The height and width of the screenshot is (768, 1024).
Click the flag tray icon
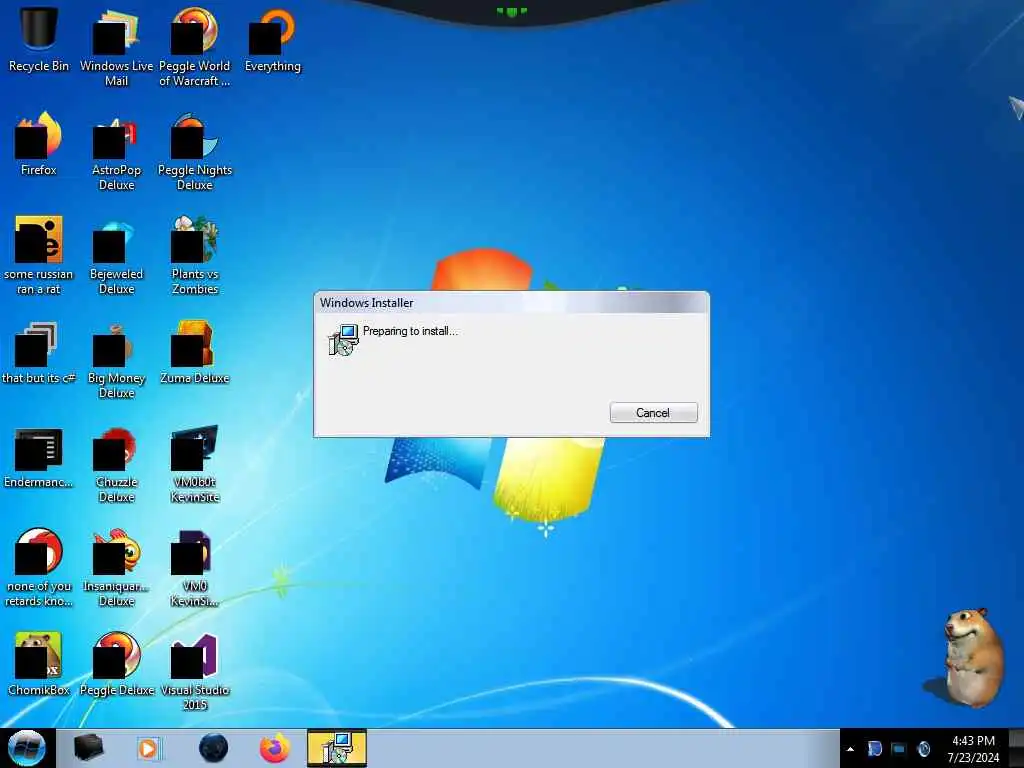tap(874, 749)
